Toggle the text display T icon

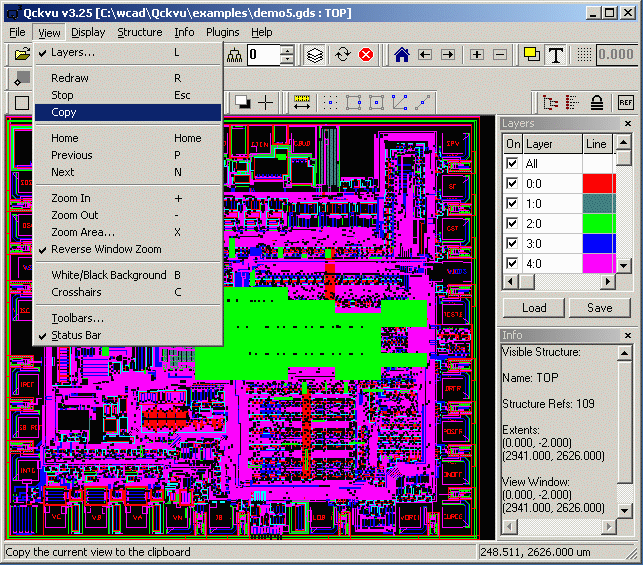(x=556, y=55)
